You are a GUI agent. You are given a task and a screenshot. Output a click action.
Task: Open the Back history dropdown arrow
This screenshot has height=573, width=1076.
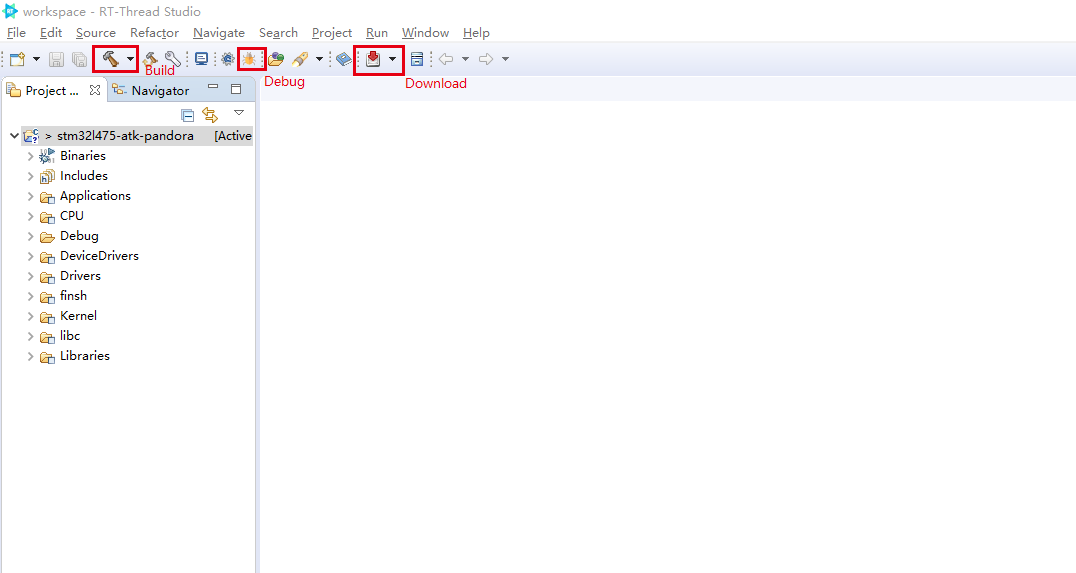(x=465, y=59)
